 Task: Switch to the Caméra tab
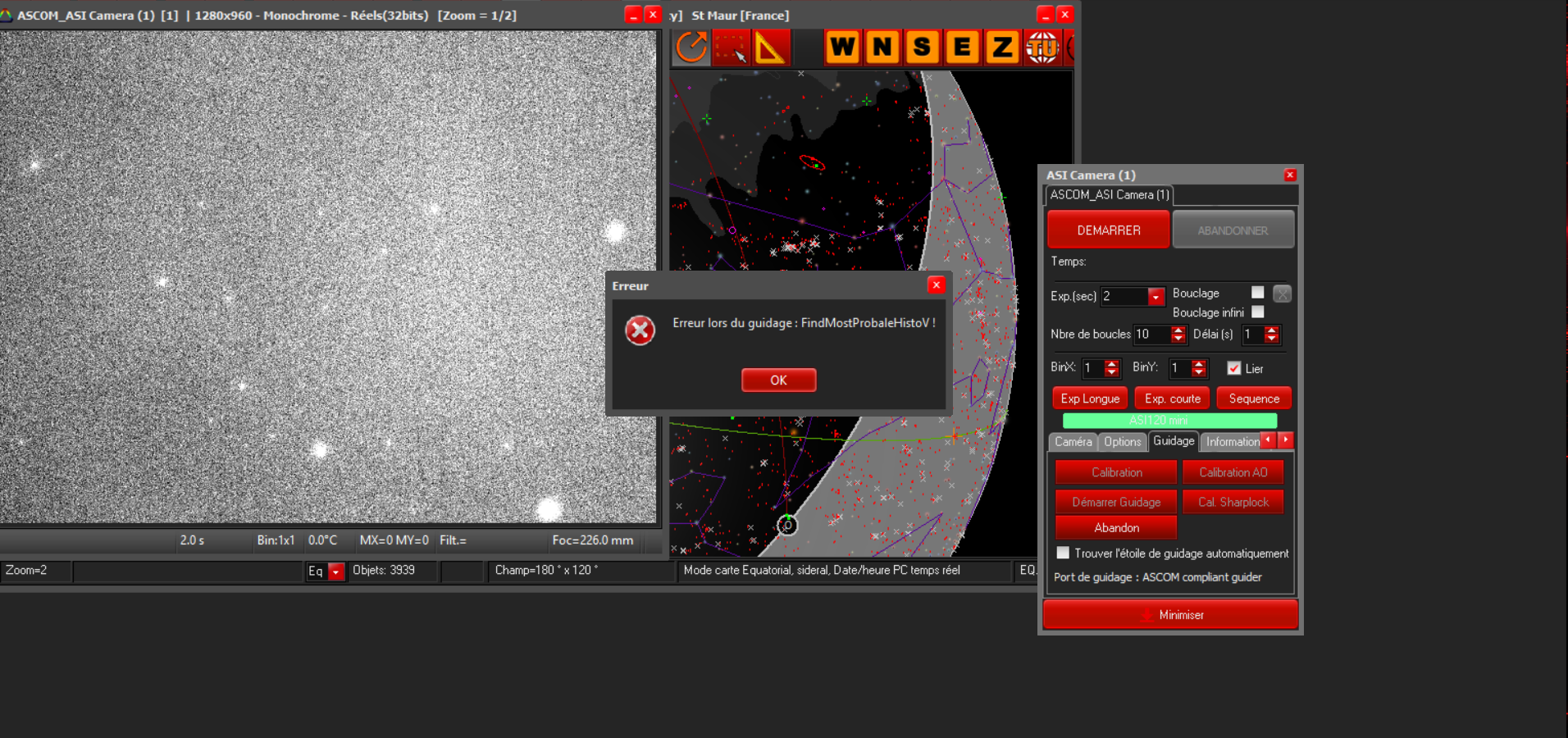tap(1073, 442)
